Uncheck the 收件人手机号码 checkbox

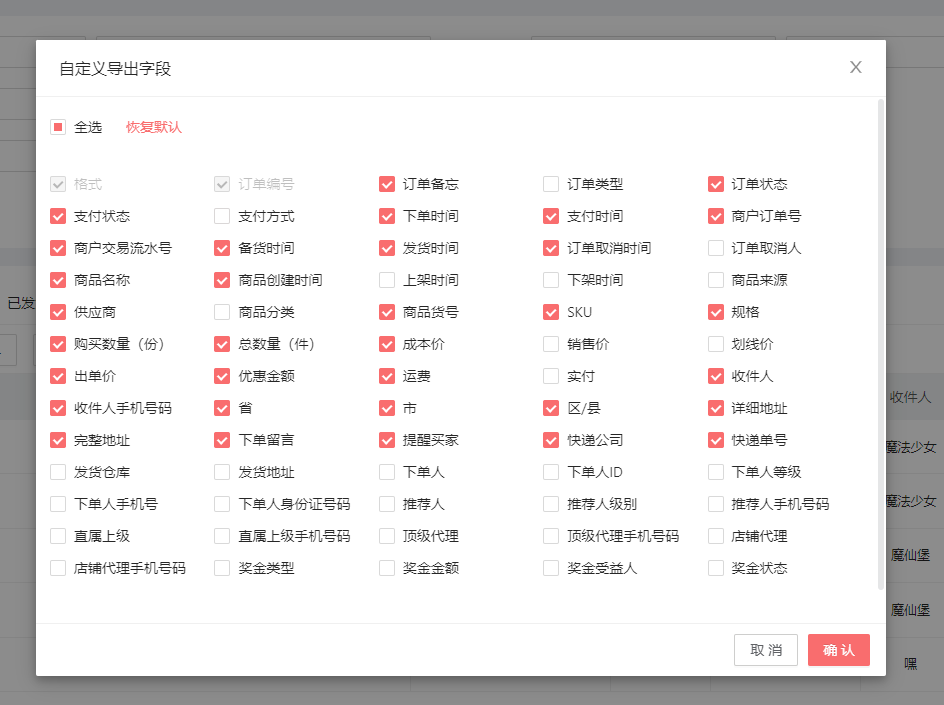[58, 408]
